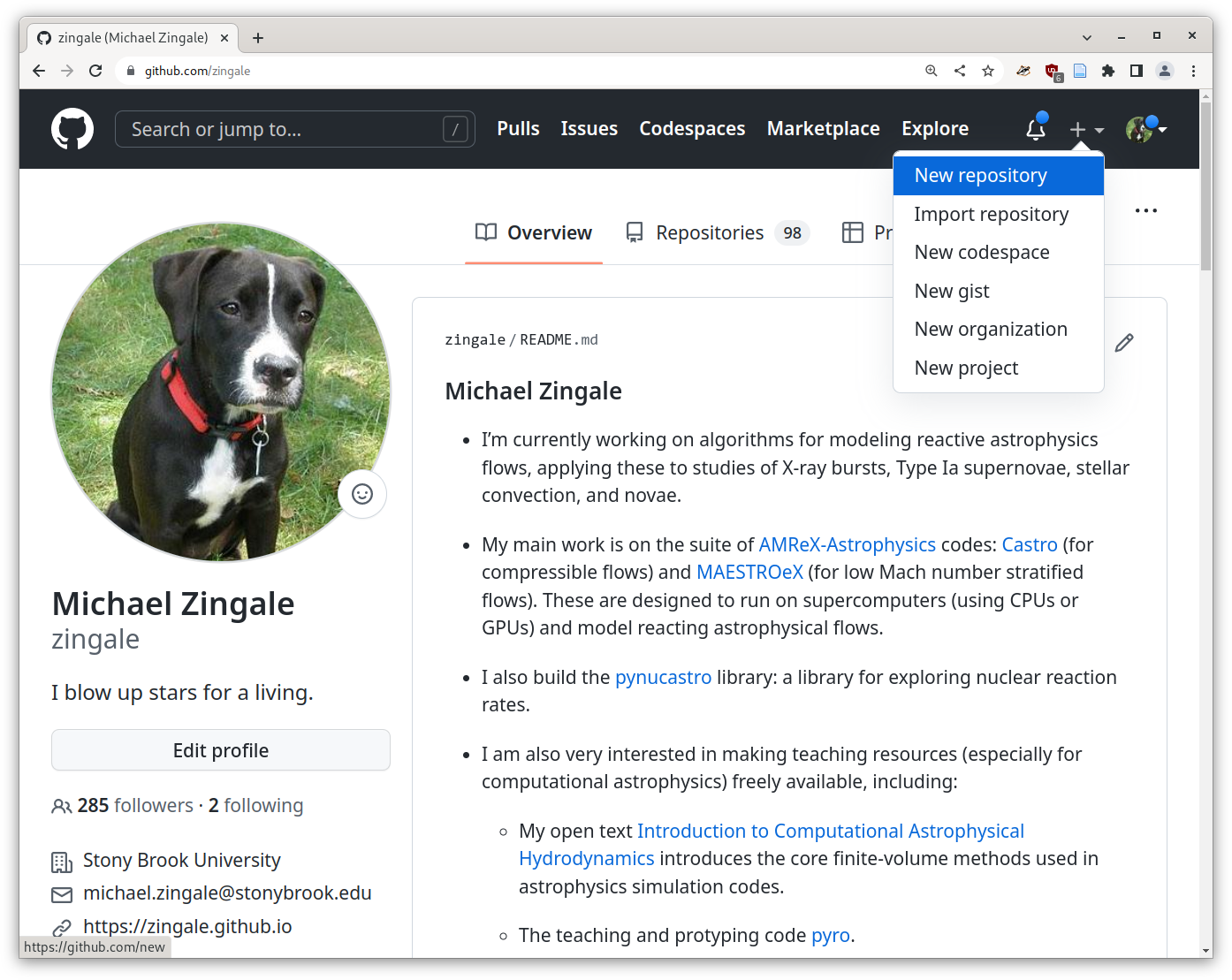Click the pencil edit README icon
The image size is (1232, 980).
click(1124, 343)
